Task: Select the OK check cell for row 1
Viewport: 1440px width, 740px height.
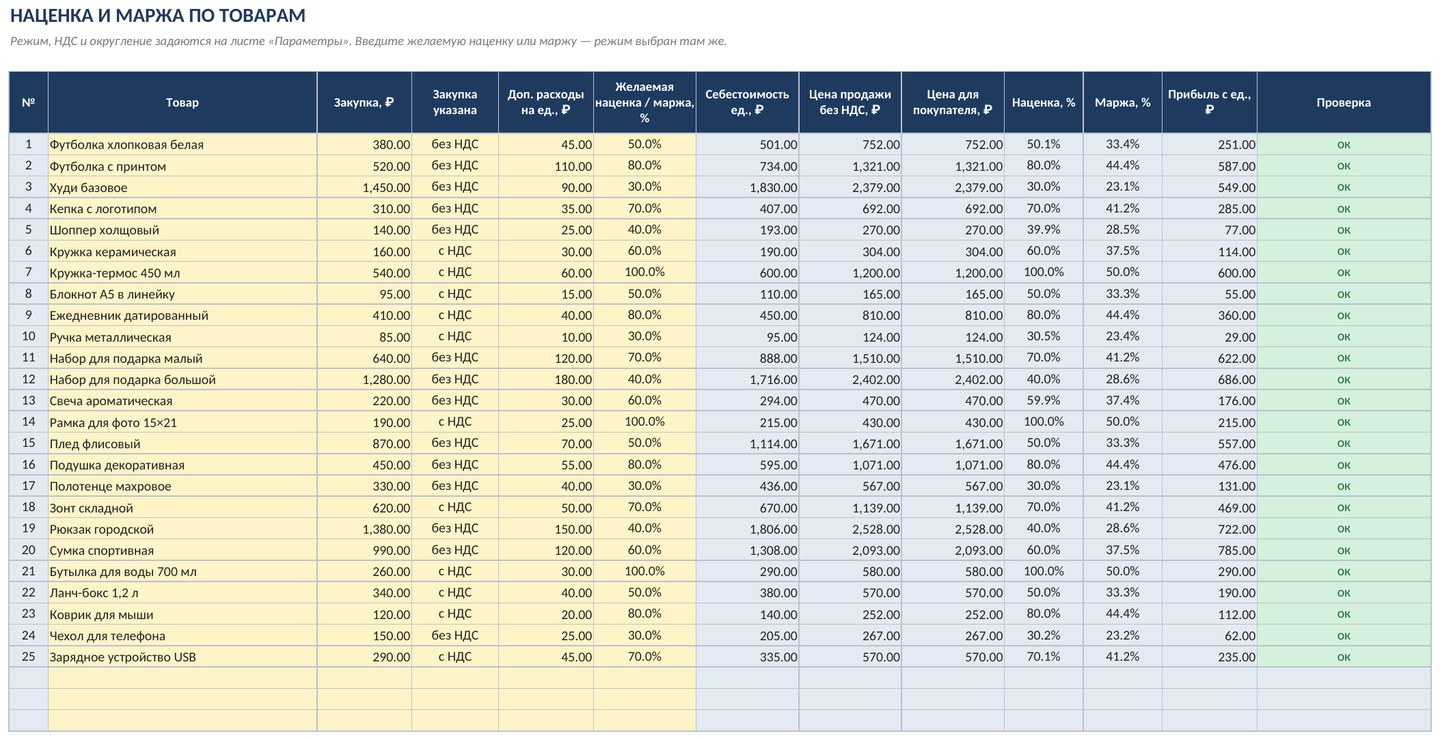Action: [1343, 144]
